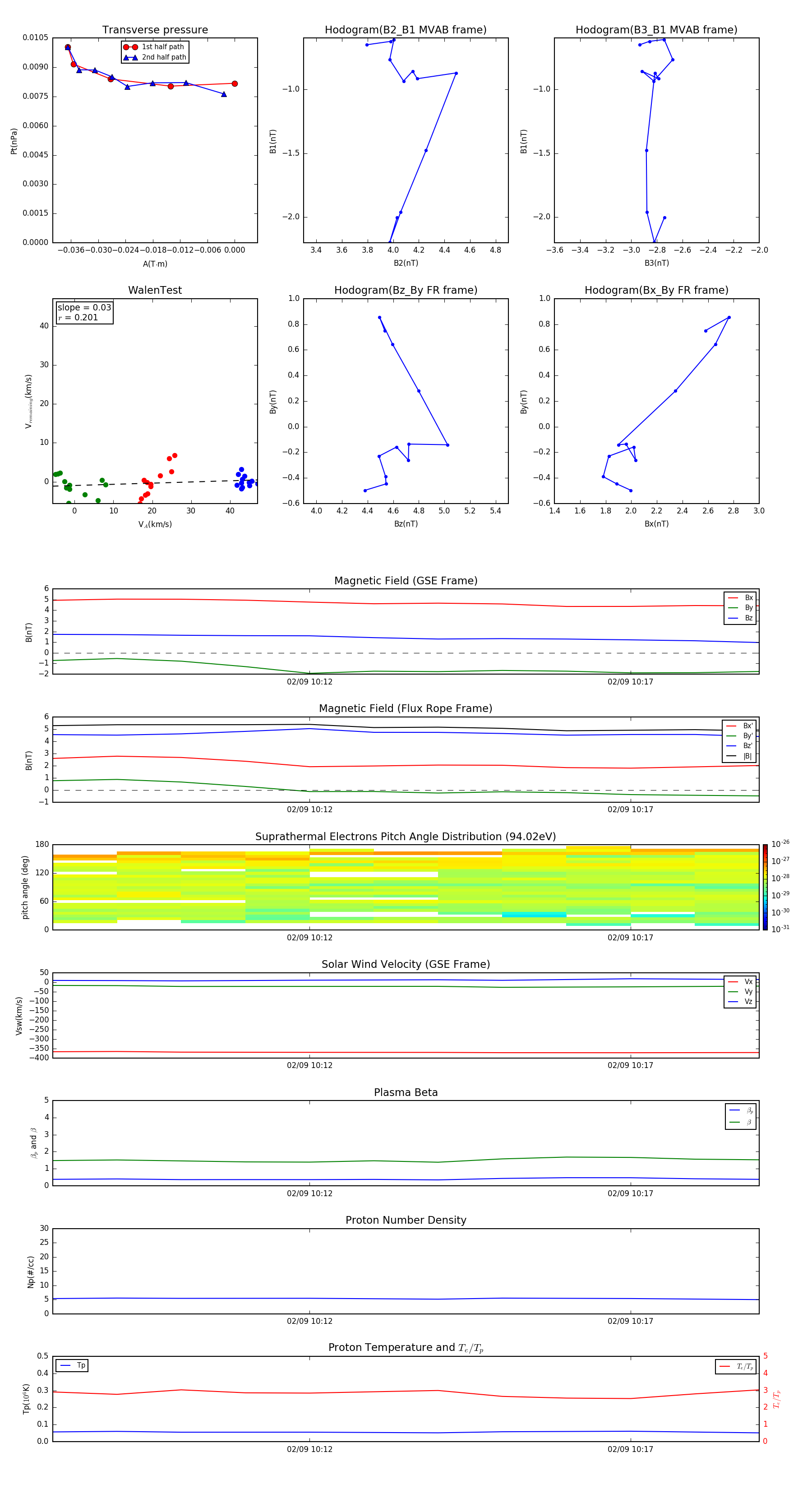Click the "Tp" legend box
The width and height of the screenshot is (812, 1489).
click(x=72, y=1366)
